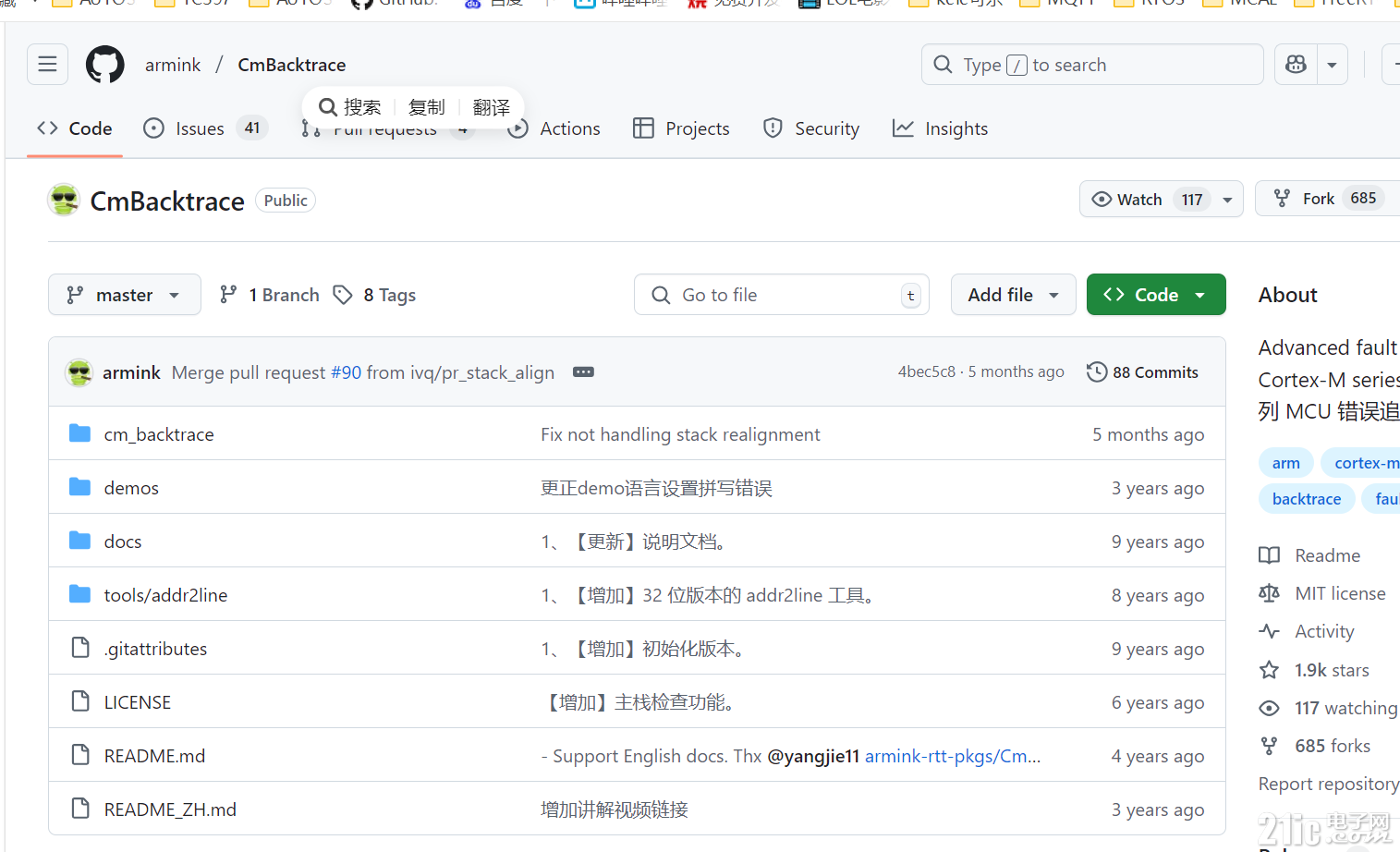Expand commit message ellipsis button

click(583, 372)
